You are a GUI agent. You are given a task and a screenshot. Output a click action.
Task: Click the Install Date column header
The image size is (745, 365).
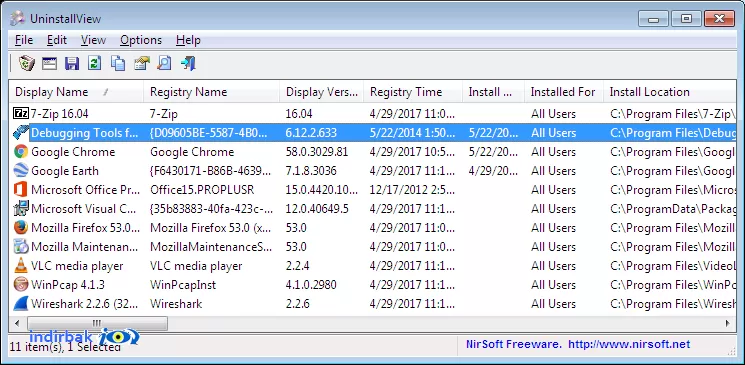click(x=494, y=92)
